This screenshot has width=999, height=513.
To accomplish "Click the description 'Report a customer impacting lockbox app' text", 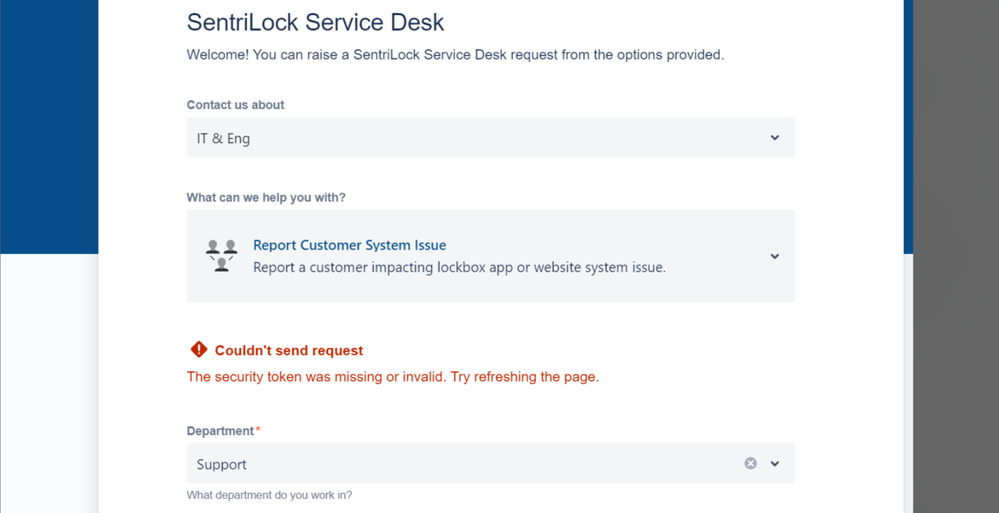I will pyautogui.click(x=459, y=267).
